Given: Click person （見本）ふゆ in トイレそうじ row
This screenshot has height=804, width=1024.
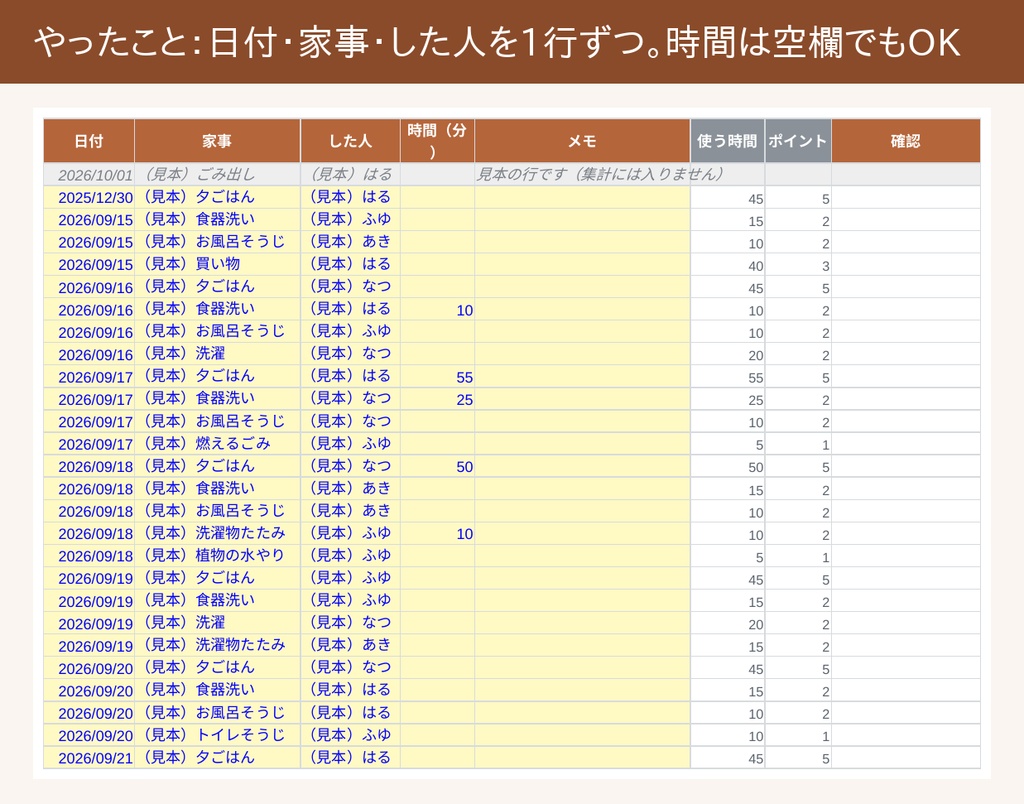Looking at the screenshot, I should (x=350, y=735).
